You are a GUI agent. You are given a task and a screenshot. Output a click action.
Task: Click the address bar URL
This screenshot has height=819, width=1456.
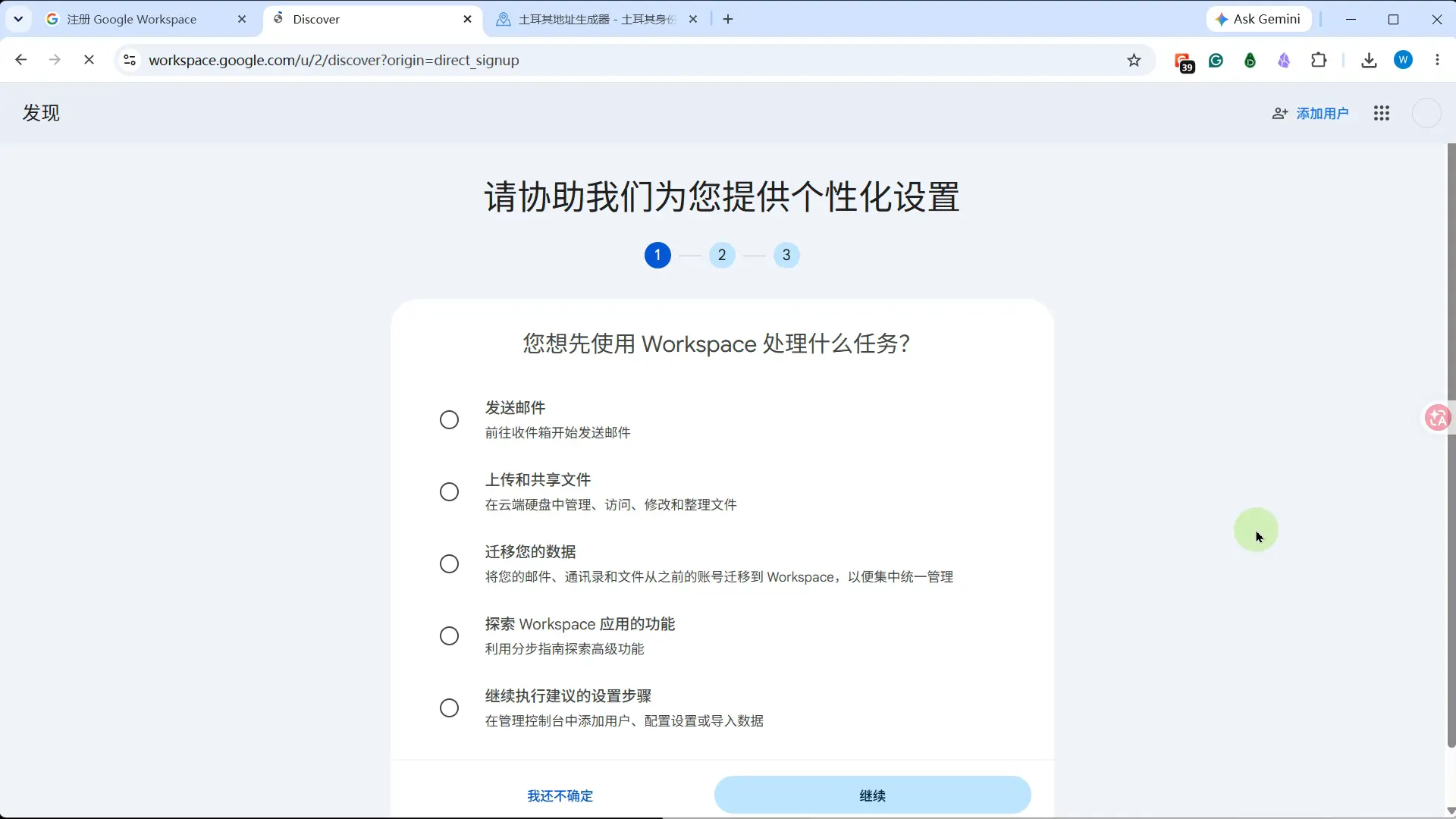[x=334, y=60]
